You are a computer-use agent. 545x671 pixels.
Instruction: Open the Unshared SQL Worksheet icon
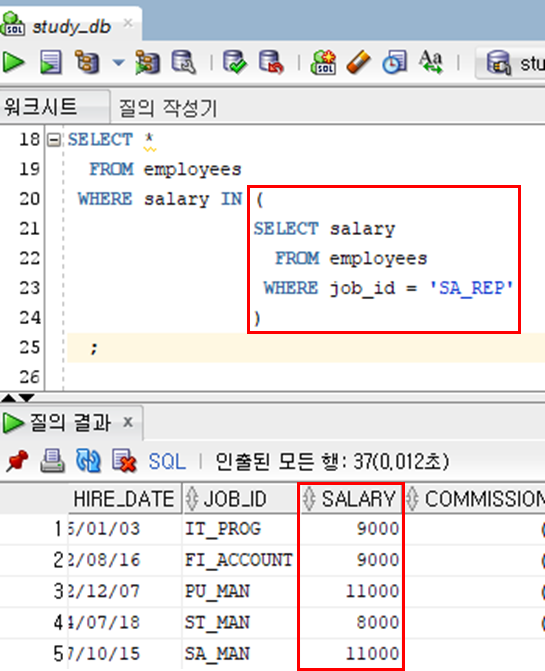(323, 62)
